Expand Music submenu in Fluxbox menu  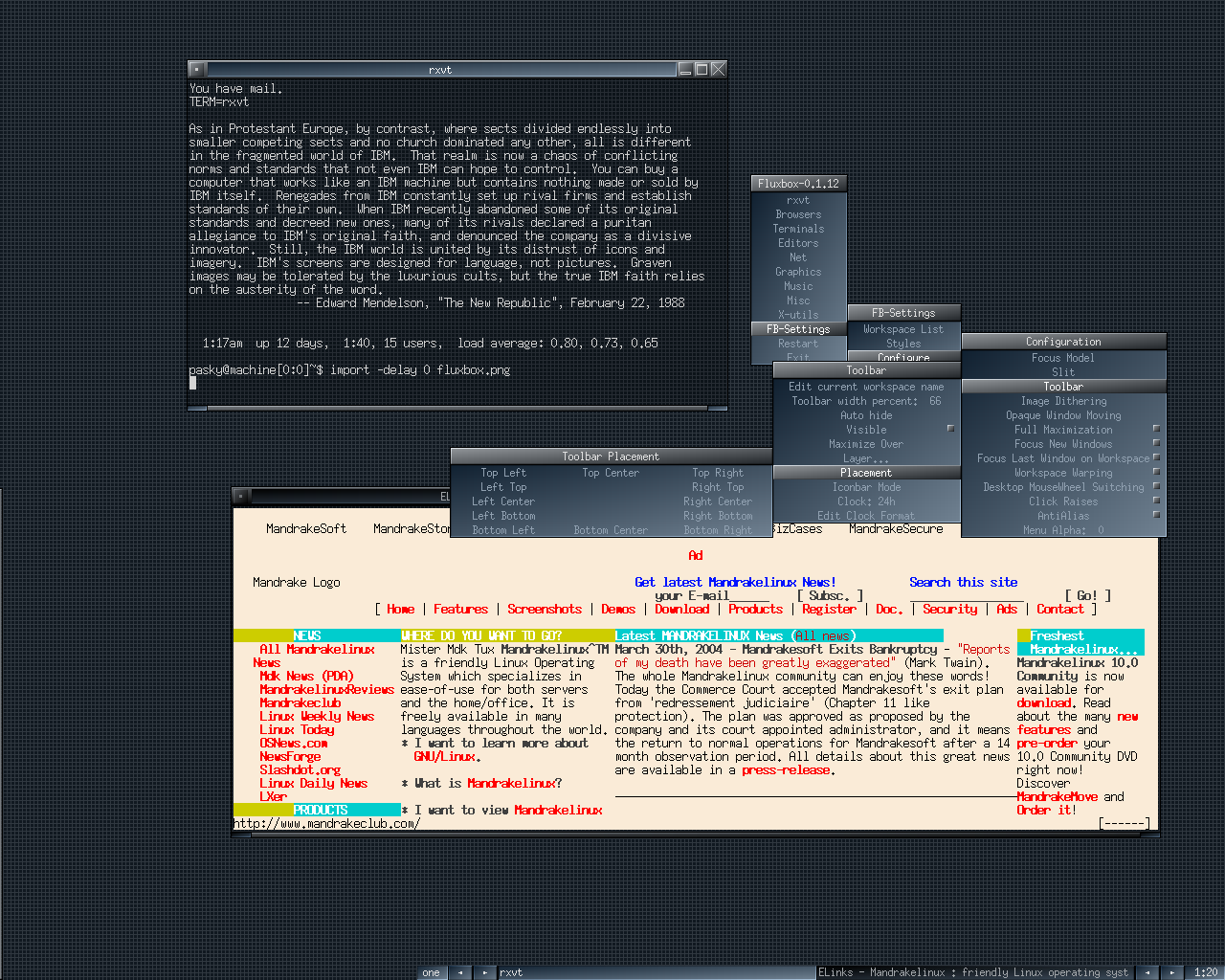[798, 286]
